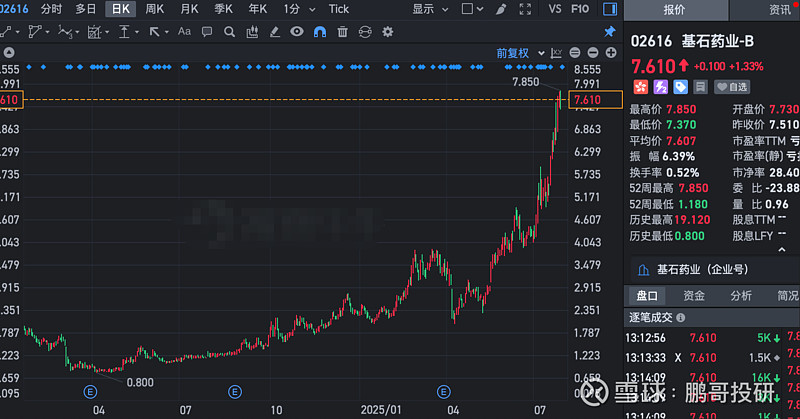Add a comment bubble note
The width and height of the screenshot is (800, 419).
tap(207, 32)
